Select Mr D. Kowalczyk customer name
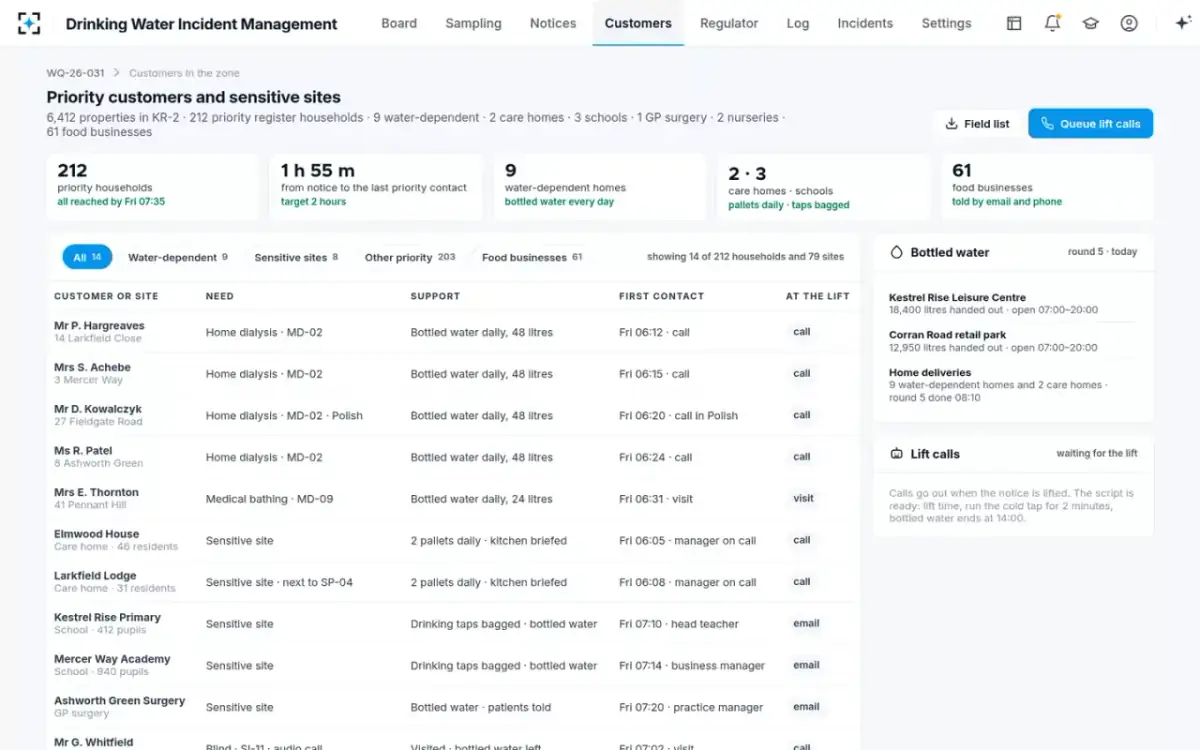Image resolution: width=1200 pixels, height=750 pixels. point(98,409)
